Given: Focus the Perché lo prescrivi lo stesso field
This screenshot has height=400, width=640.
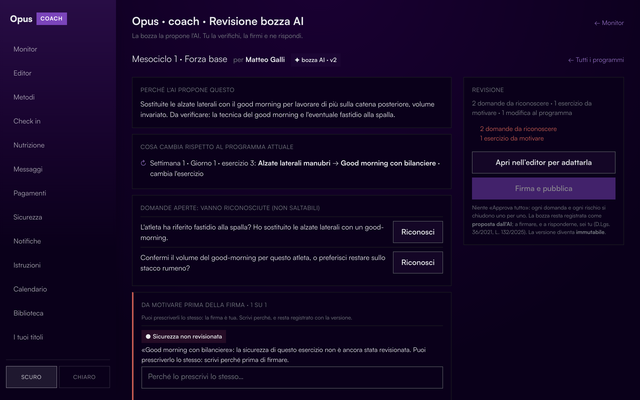Looking at the screenshot, I should [x=292, y=377].
